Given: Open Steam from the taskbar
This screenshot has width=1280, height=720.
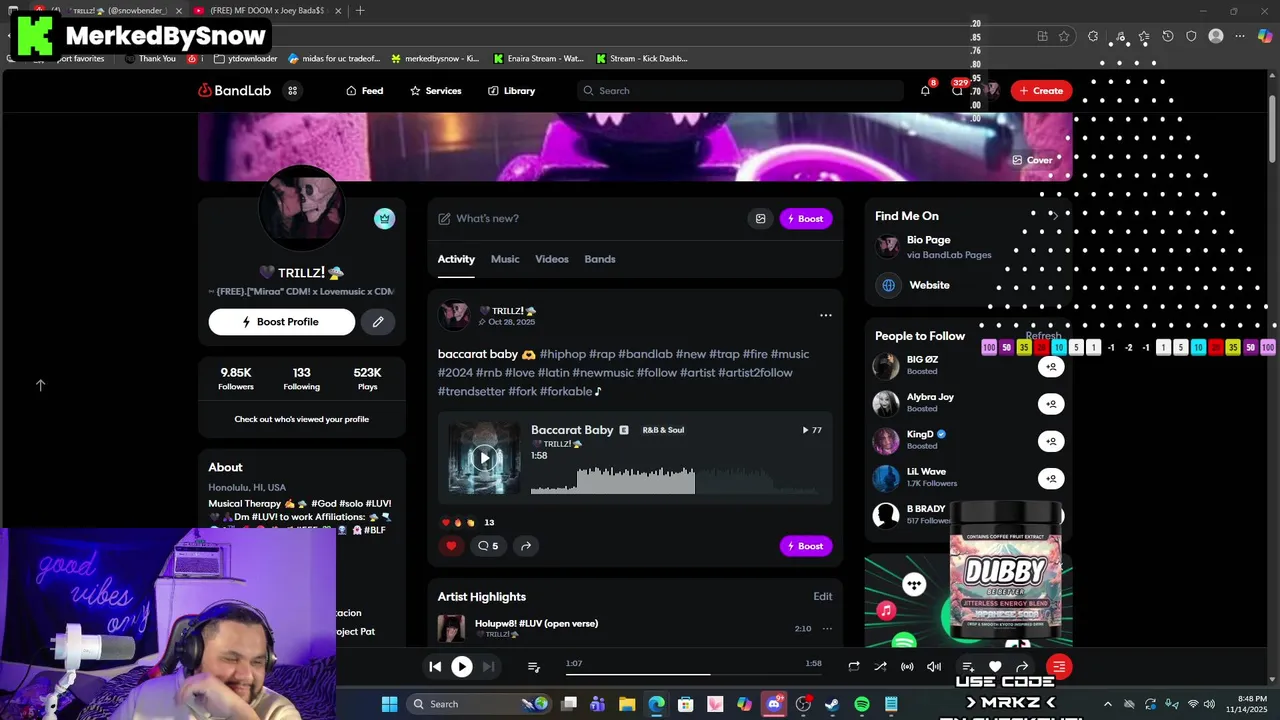Looking at the screenshot, I should [x=832, y=704].
